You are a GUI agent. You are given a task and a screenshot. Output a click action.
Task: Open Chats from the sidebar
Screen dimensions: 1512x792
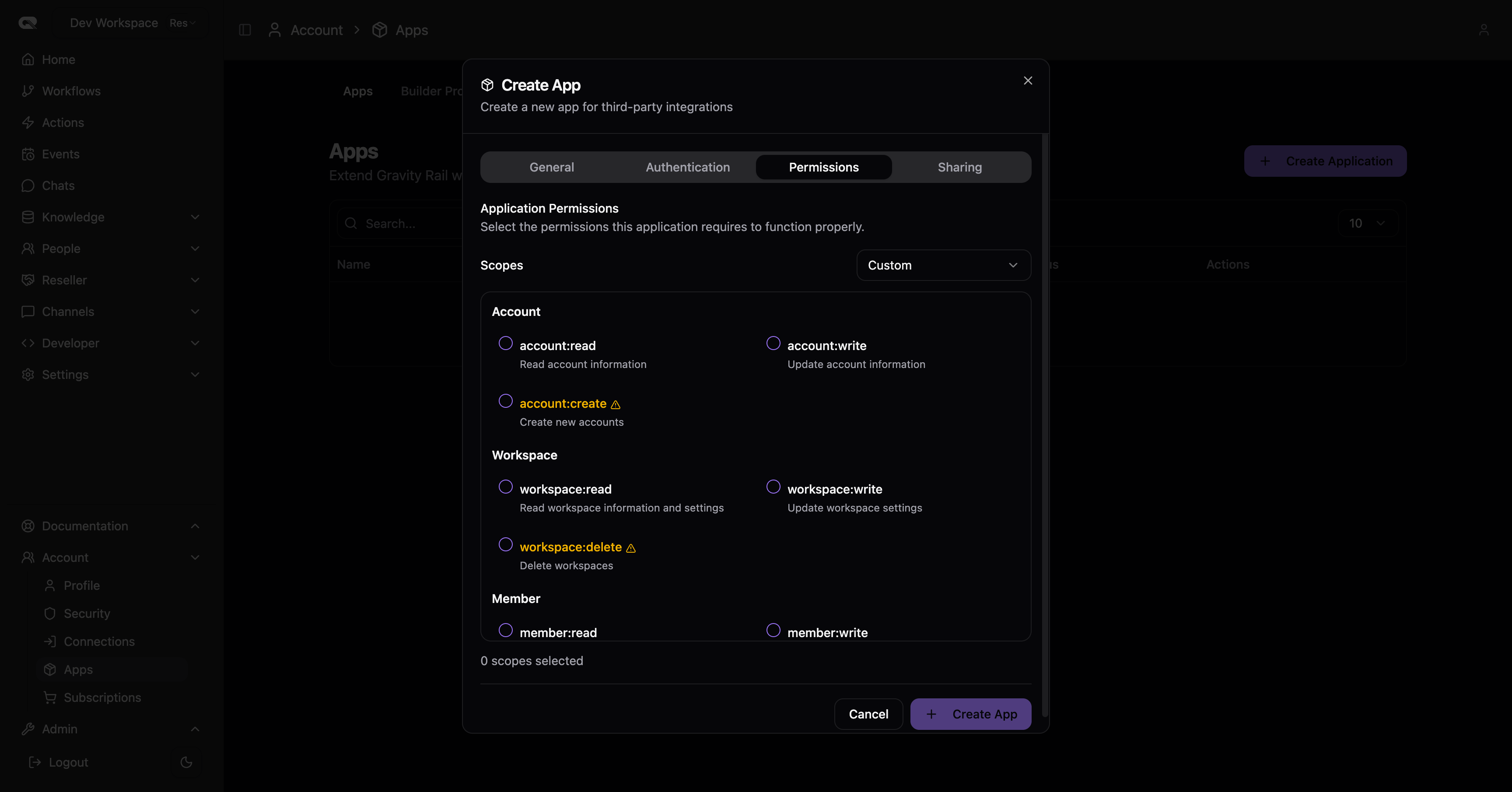click(x=58, y=186)
